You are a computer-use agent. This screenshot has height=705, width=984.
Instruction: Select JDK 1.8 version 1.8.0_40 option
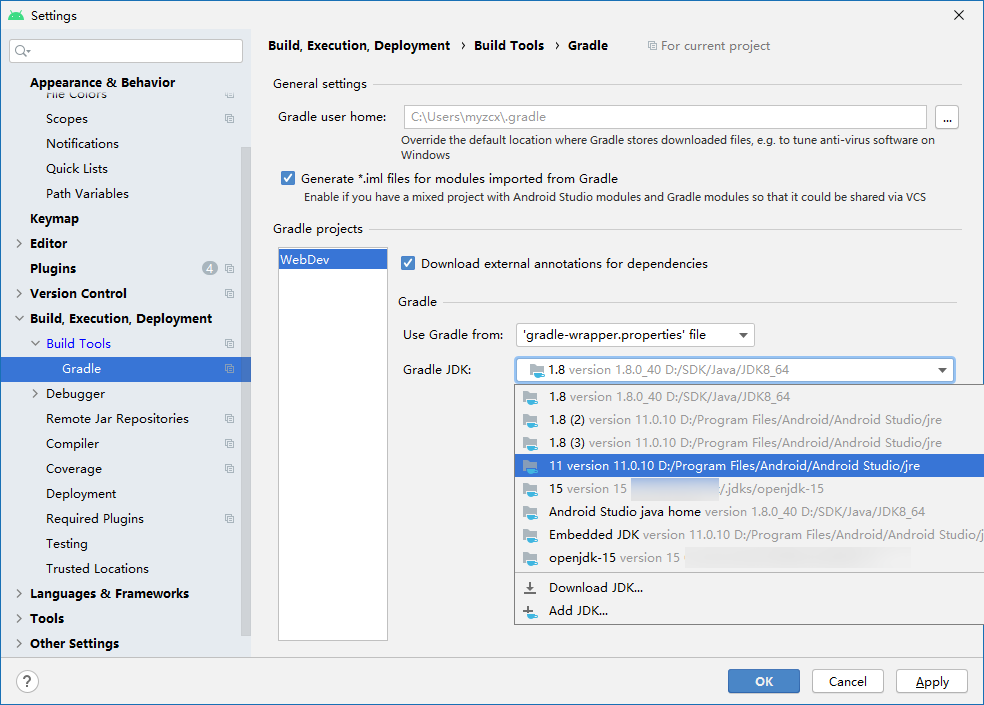(749, 397)
